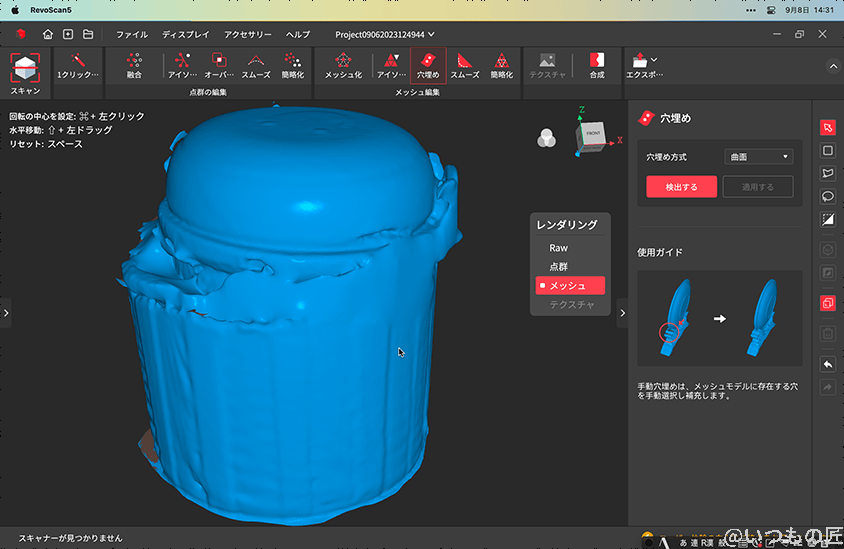
Task: Select Raw rendering mode
Action: (x=558, y=248)
